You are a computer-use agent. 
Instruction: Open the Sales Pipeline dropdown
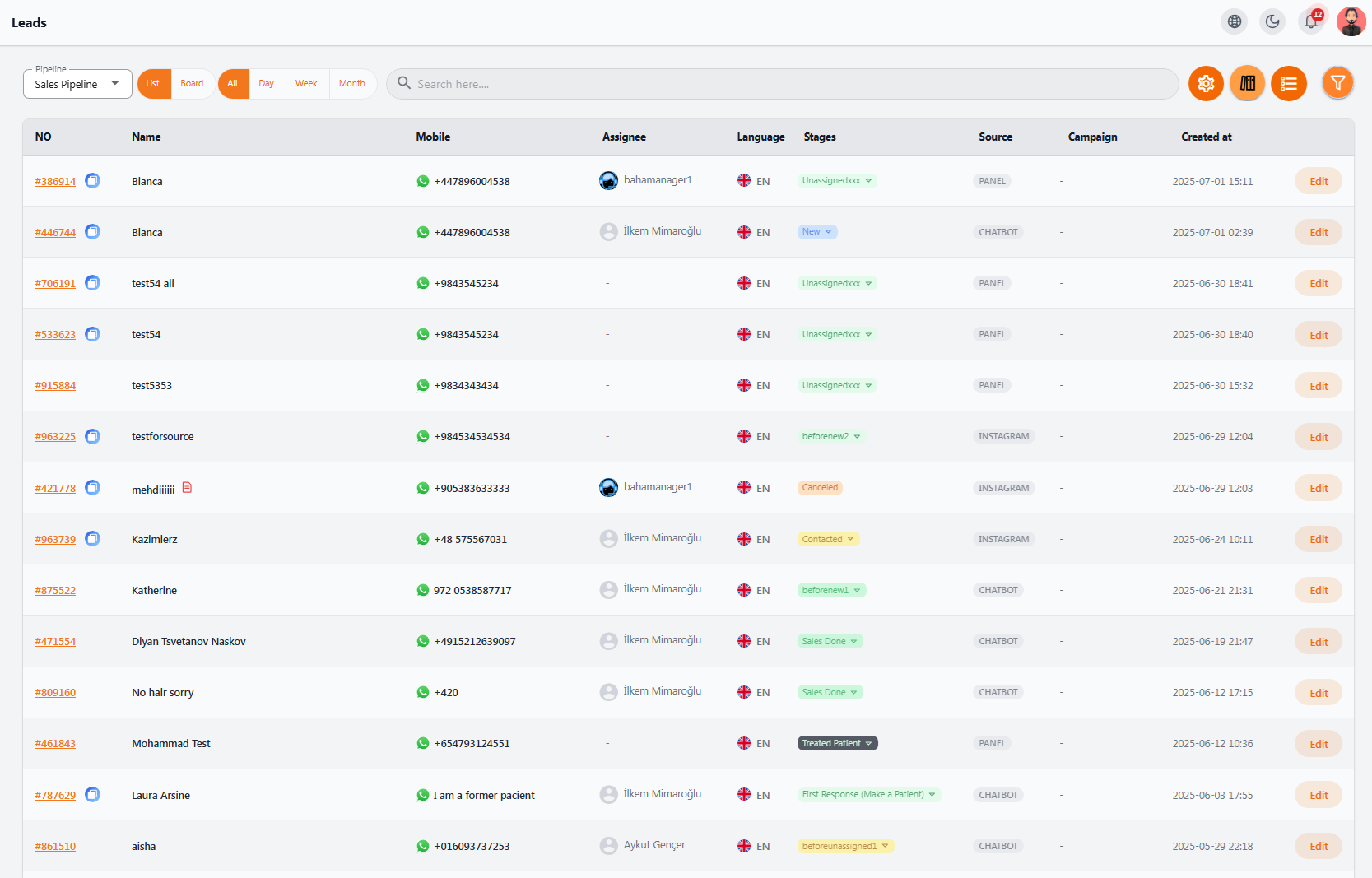coord(77,84)
